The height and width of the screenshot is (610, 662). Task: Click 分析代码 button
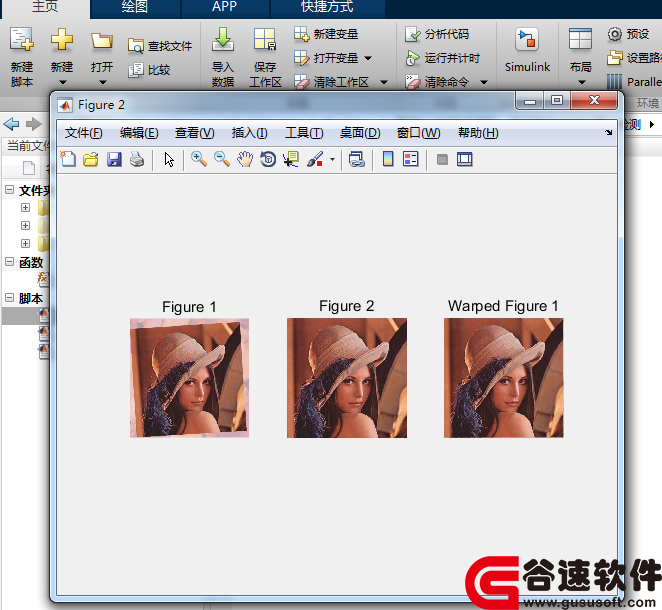(437, 34)
